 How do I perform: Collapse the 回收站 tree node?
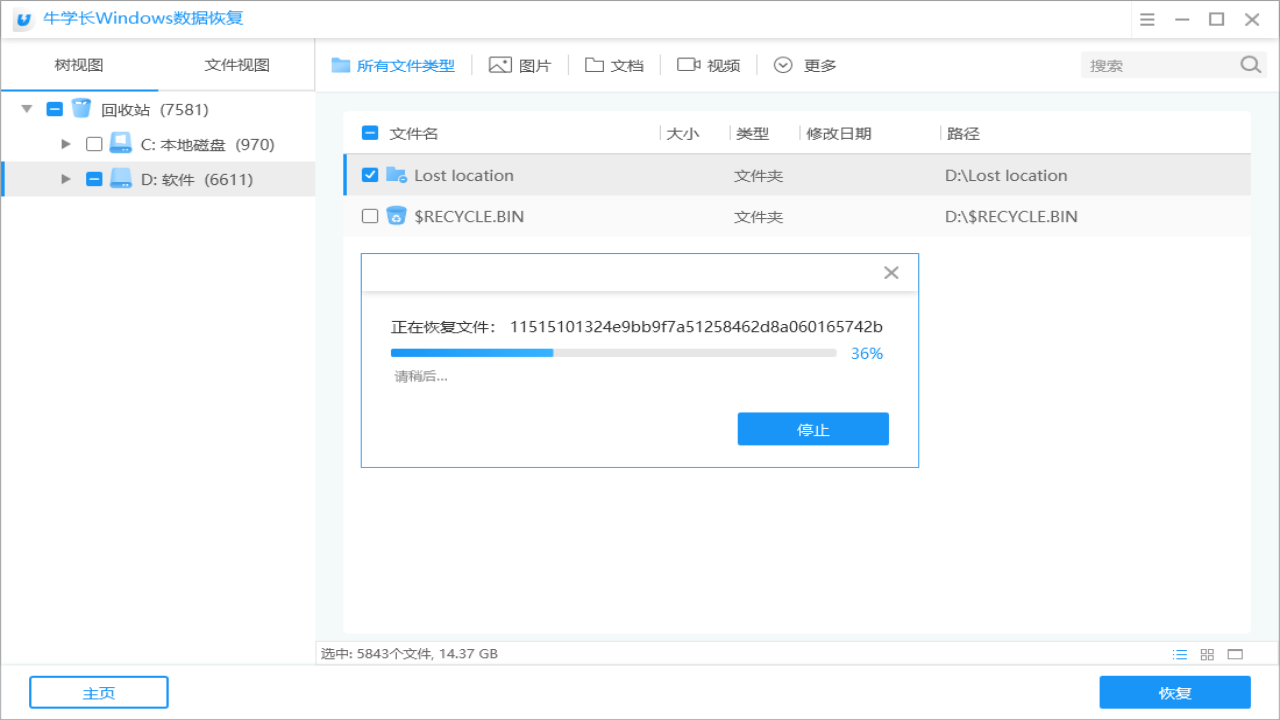24,108
